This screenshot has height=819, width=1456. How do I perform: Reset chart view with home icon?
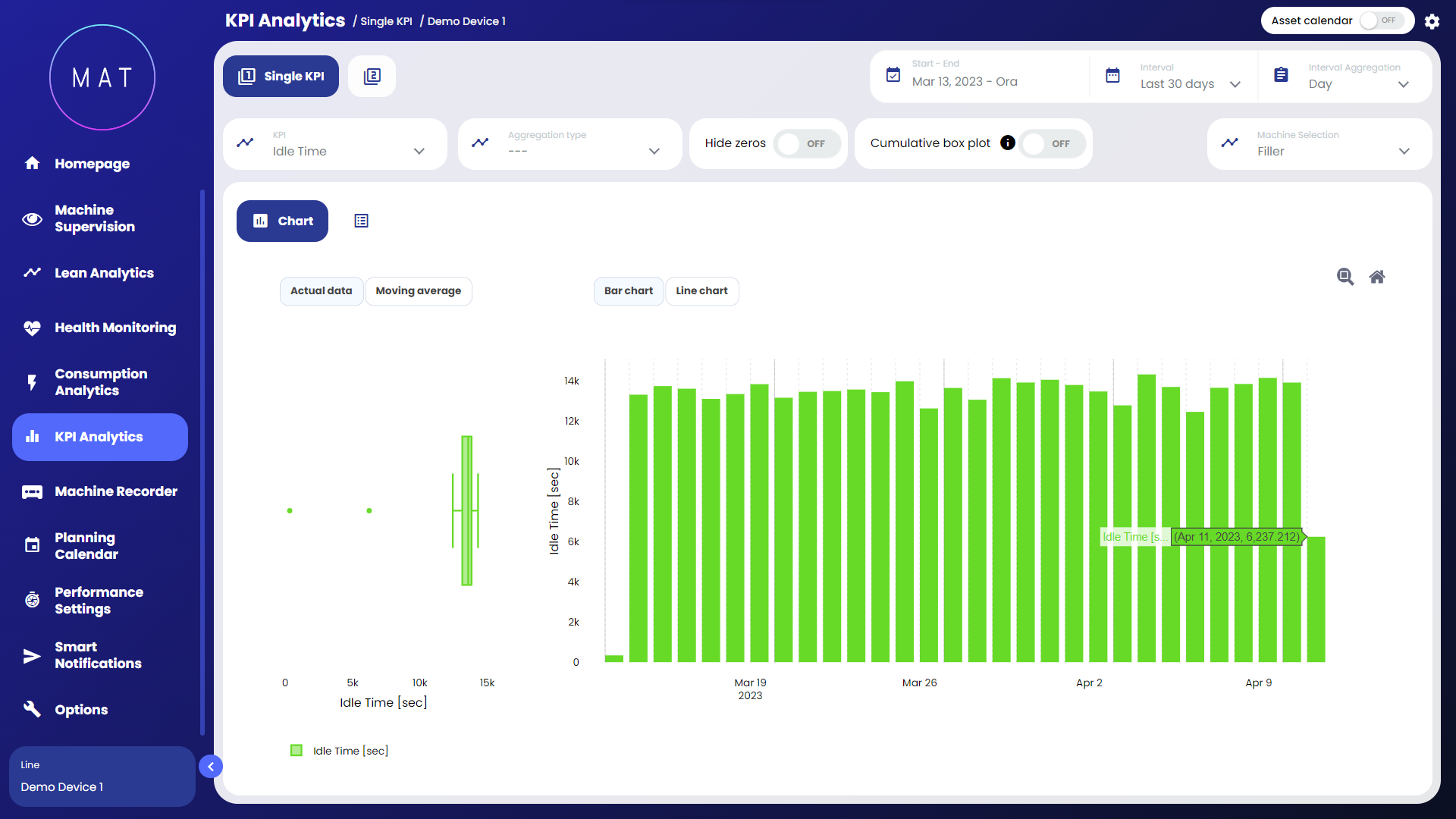1377,277
